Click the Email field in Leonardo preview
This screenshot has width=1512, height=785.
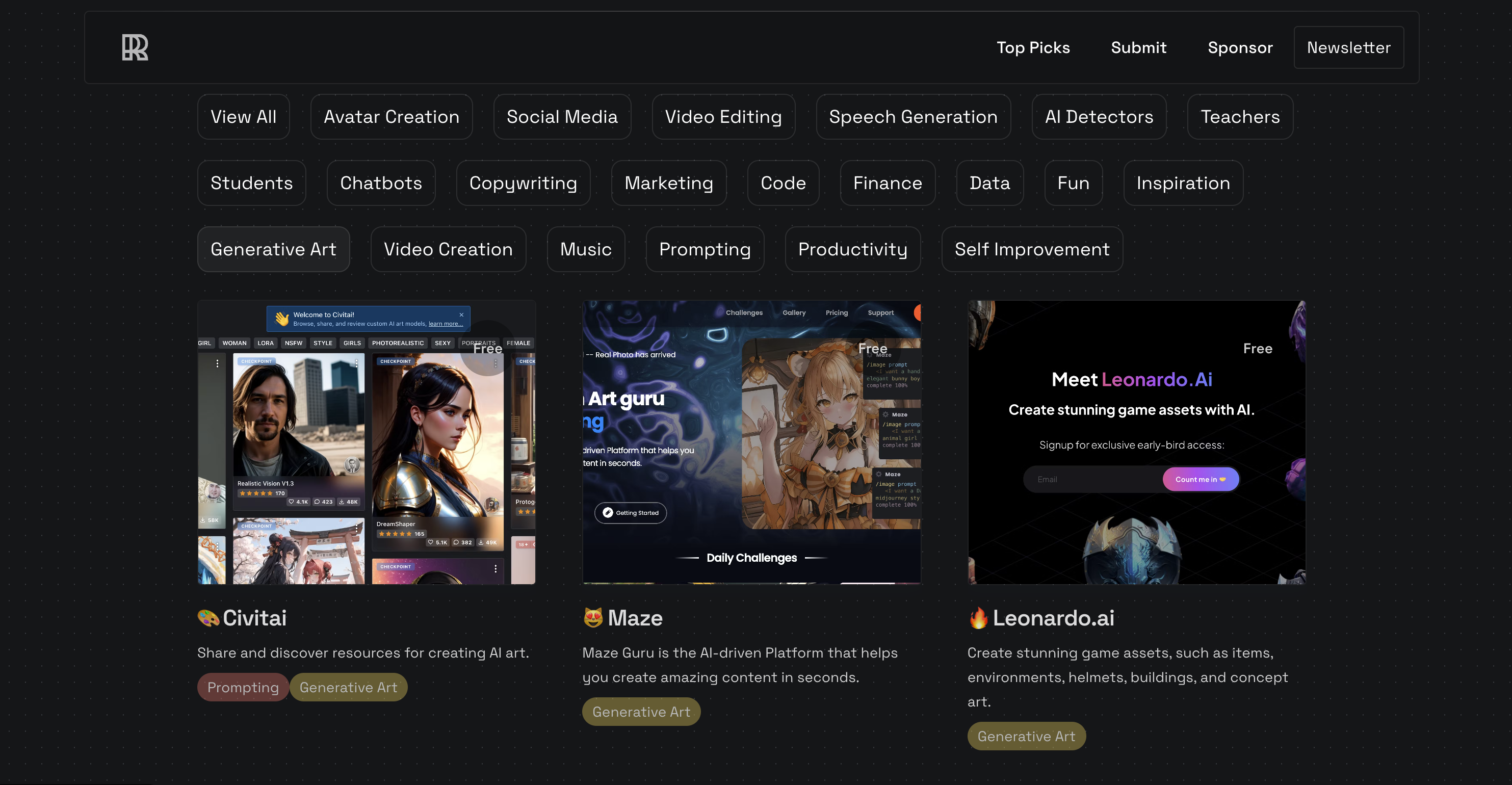click(x=1093, y=479)
